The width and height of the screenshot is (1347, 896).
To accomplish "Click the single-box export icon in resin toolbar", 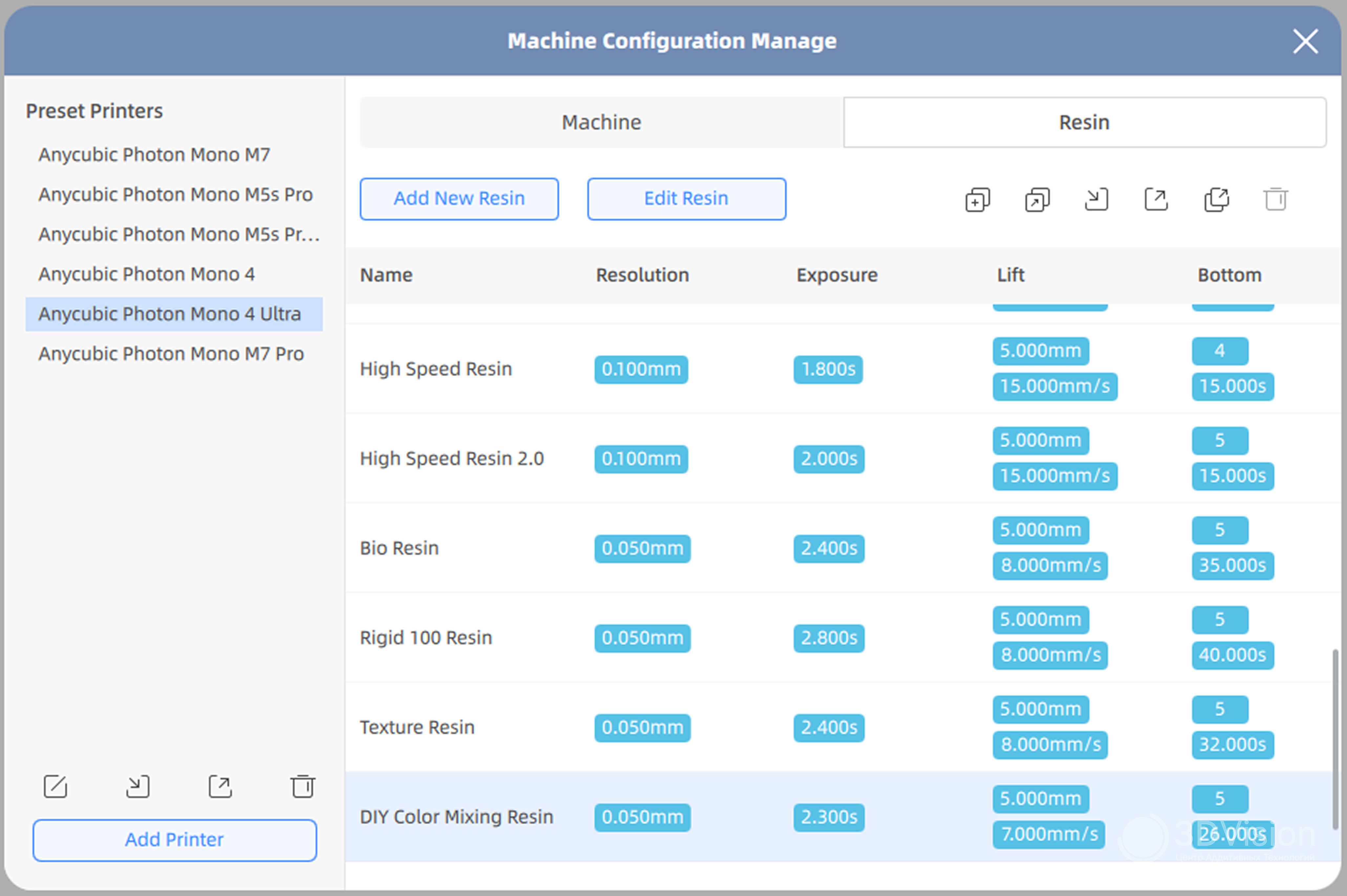I will [x=1156, y=199].
